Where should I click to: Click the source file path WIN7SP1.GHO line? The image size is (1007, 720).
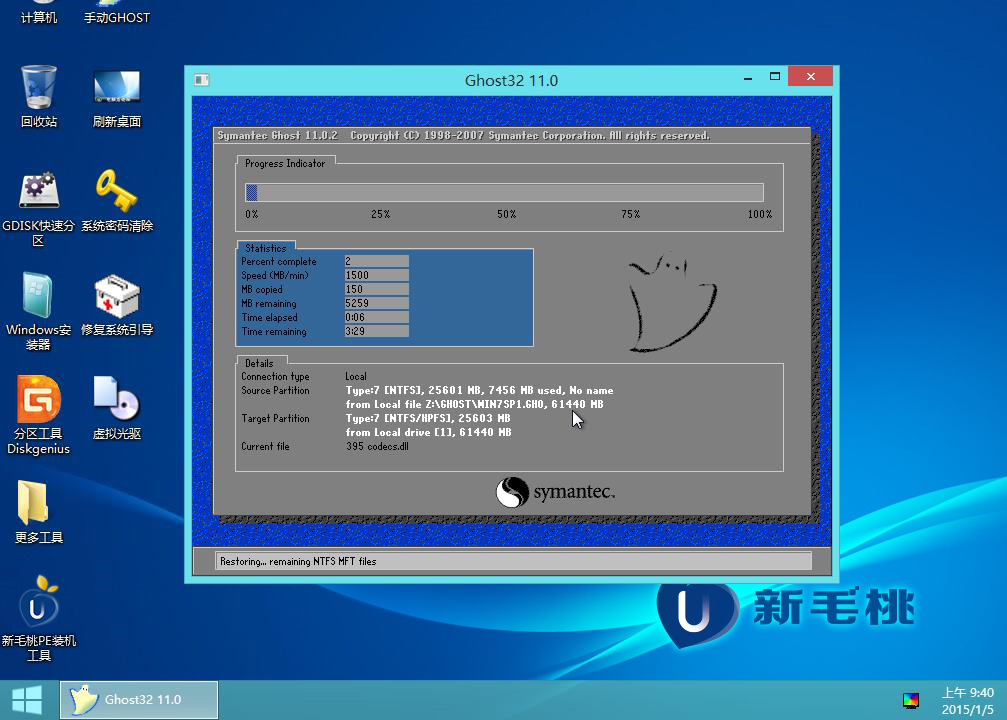[475, 404]
